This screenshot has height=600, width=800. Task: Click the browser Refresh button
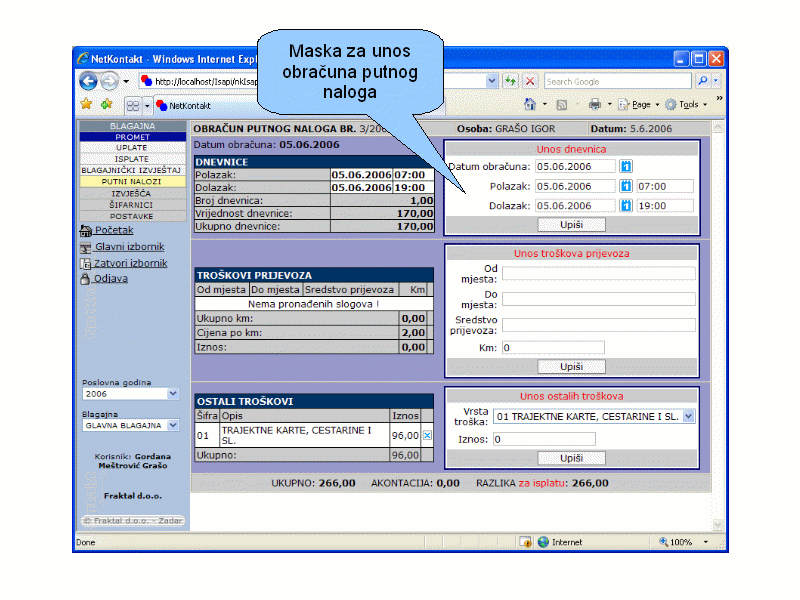pos(511,81)
